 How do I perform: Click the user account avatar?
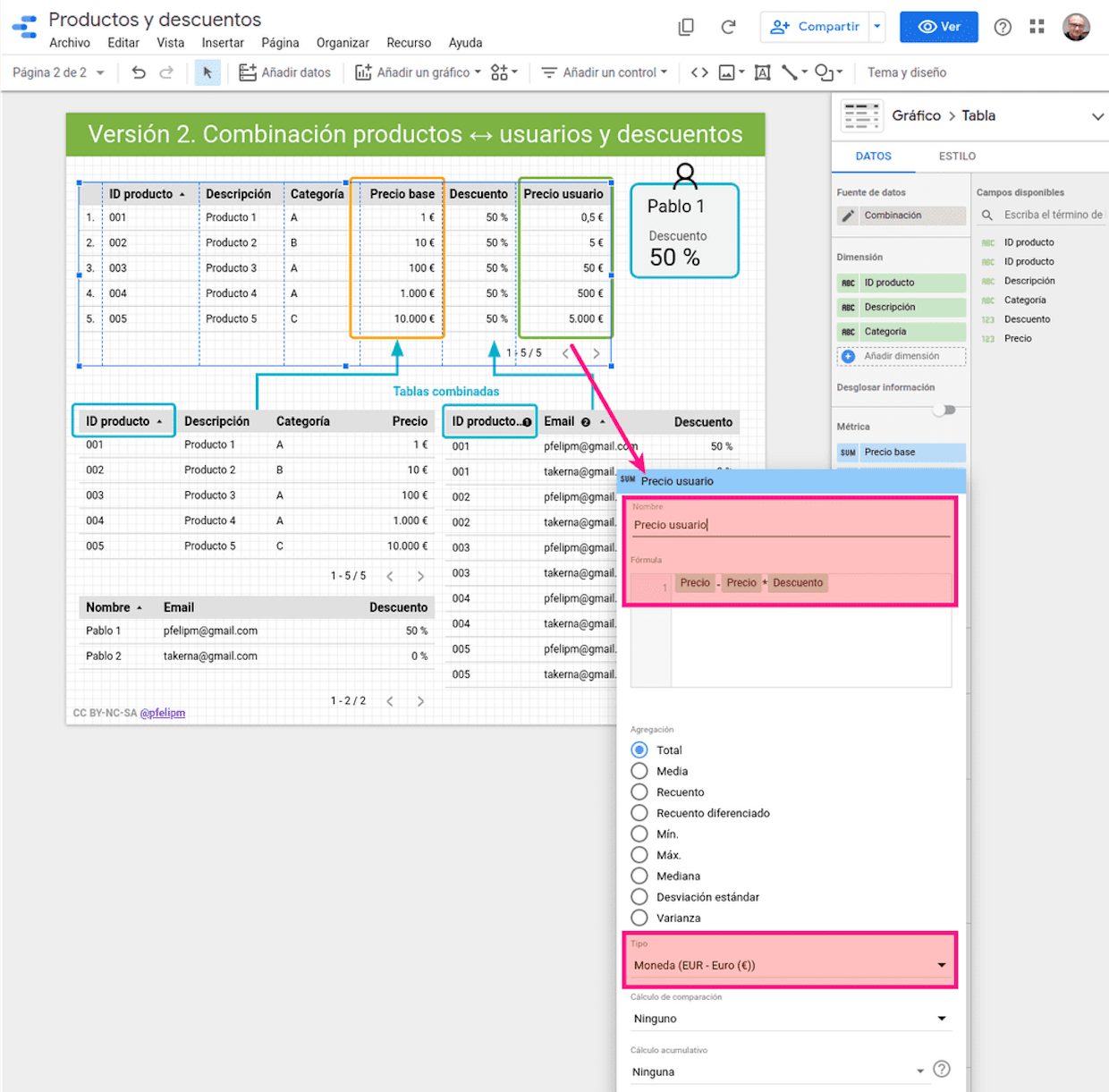click(x=1076, y=27)
